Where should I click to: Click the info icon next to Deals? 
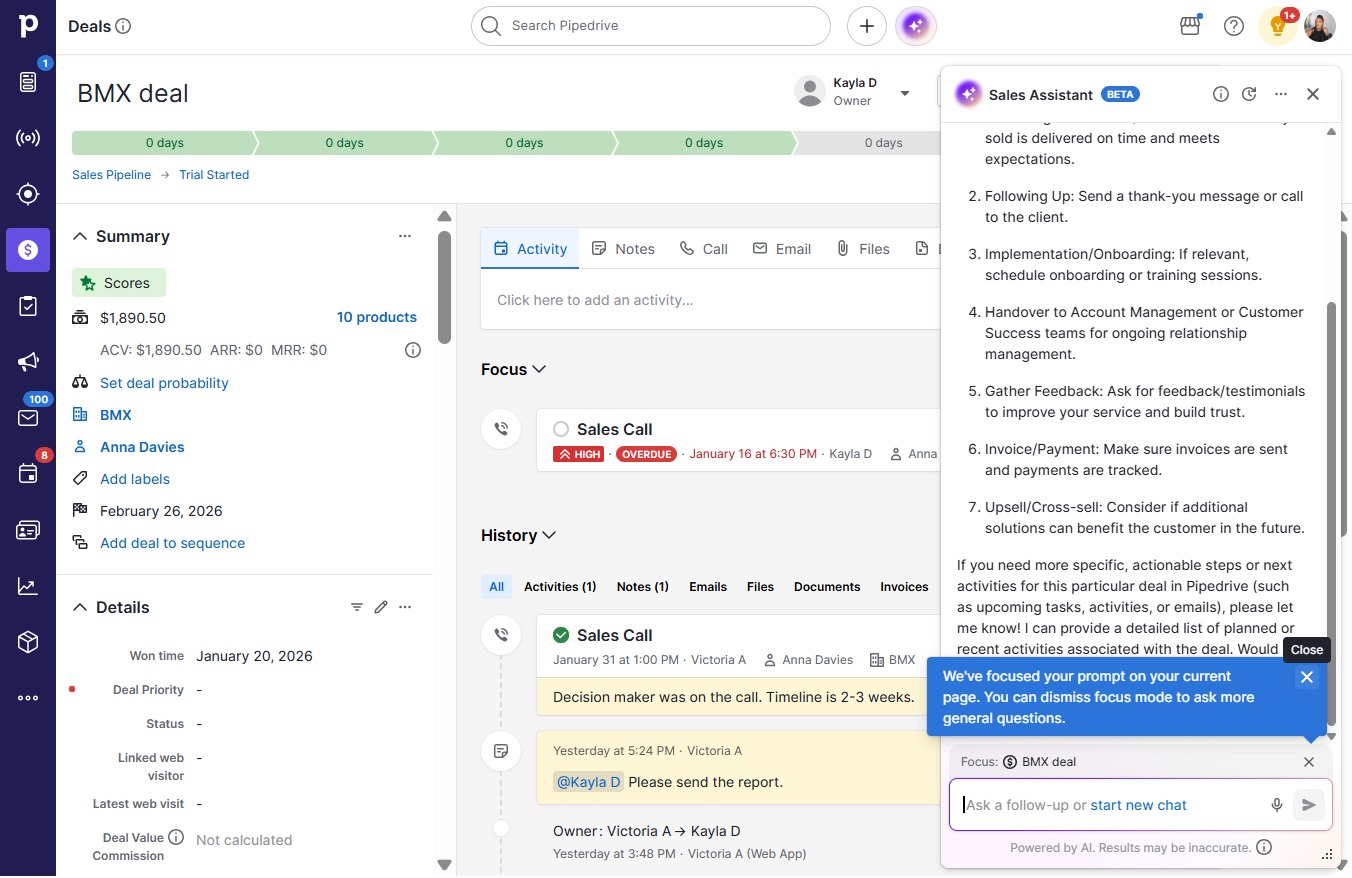[x=123, y=26]
